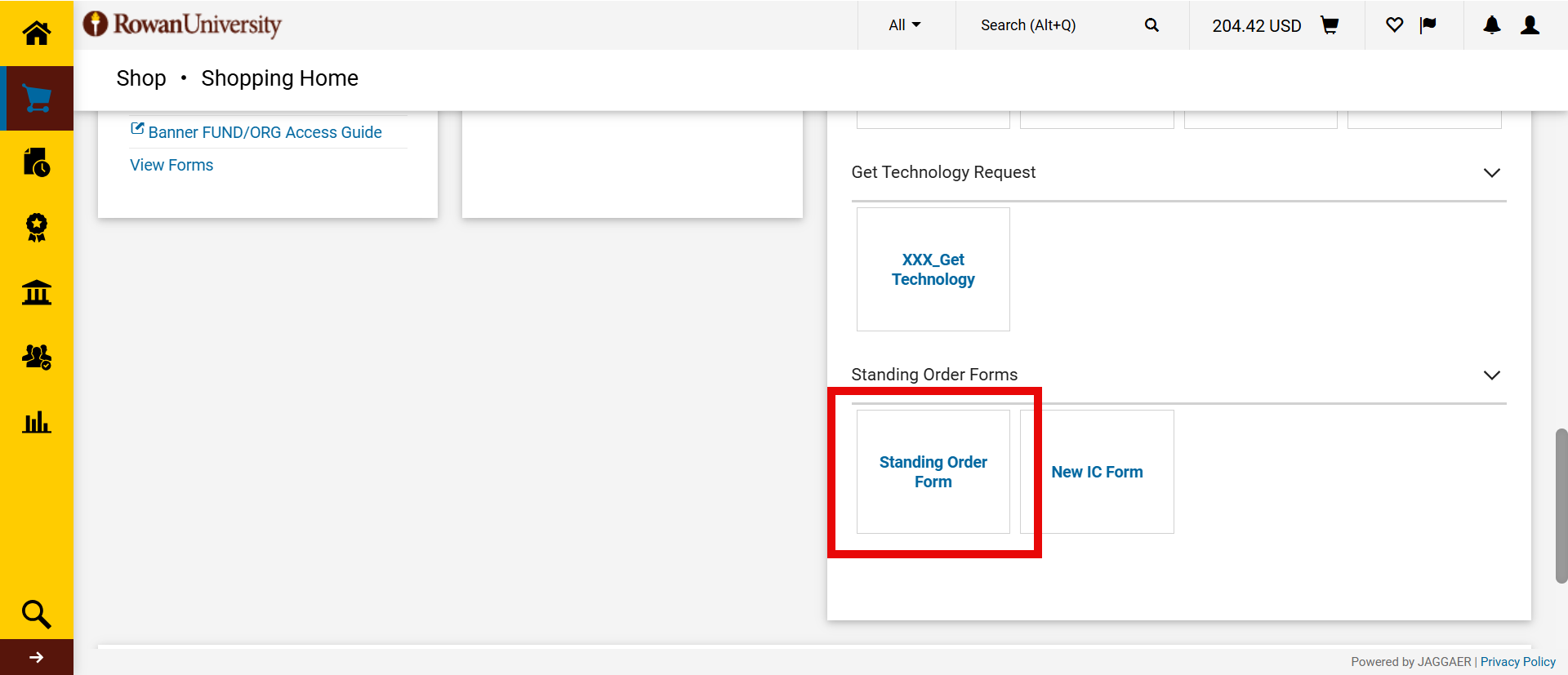Click the Banner FUND/ORG Access Guide link

pos(264,132)
